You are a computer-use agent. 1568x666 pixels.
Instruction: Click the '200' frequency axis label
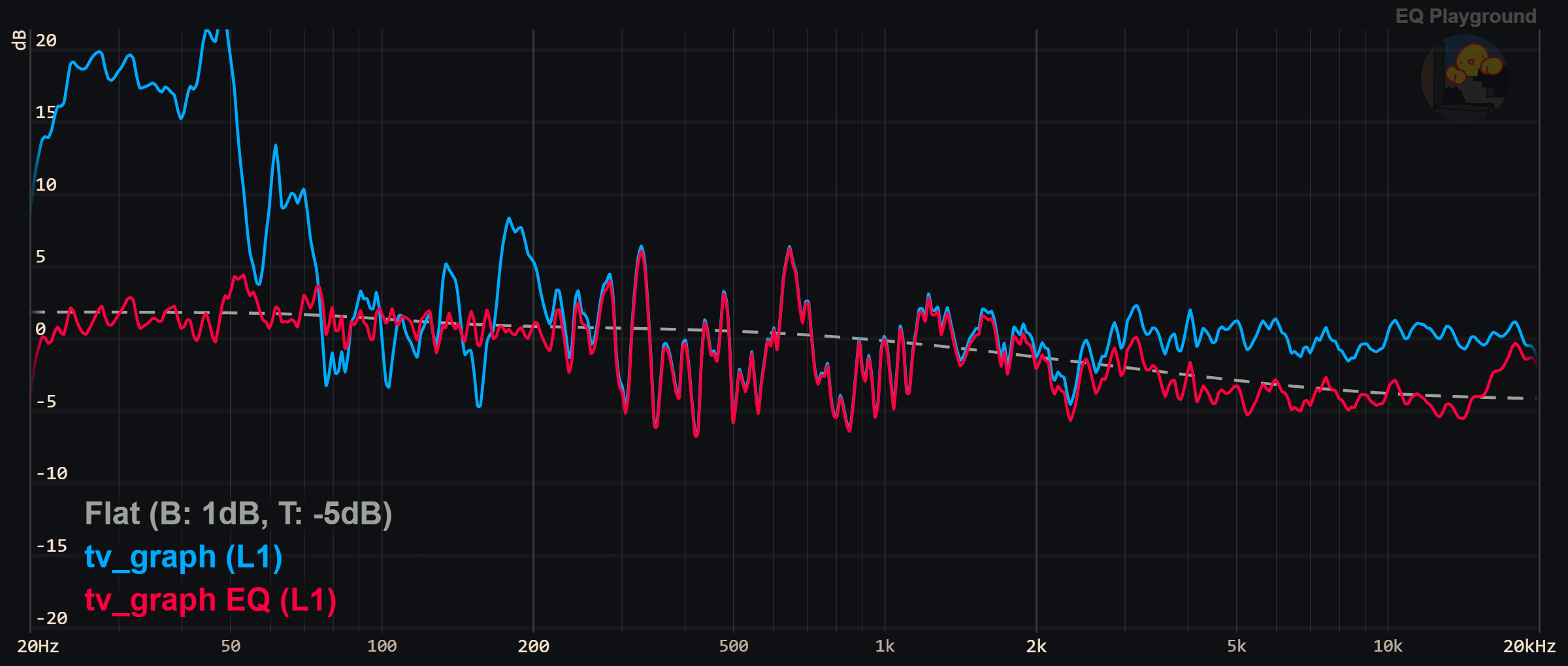click(x=533, y=646)
